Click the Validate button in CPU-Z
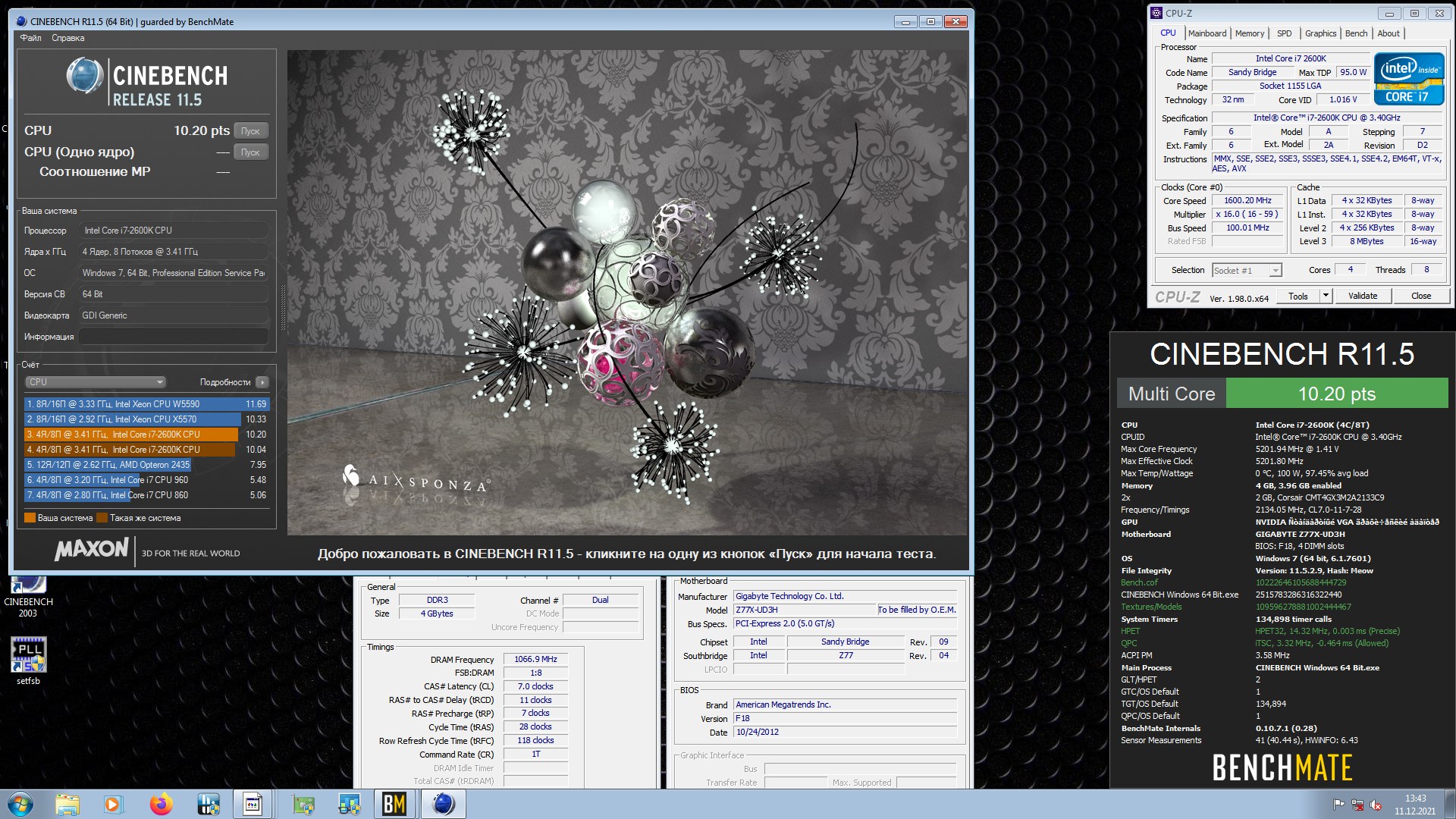This screenshot has height=819, width=1456. 1363,297
